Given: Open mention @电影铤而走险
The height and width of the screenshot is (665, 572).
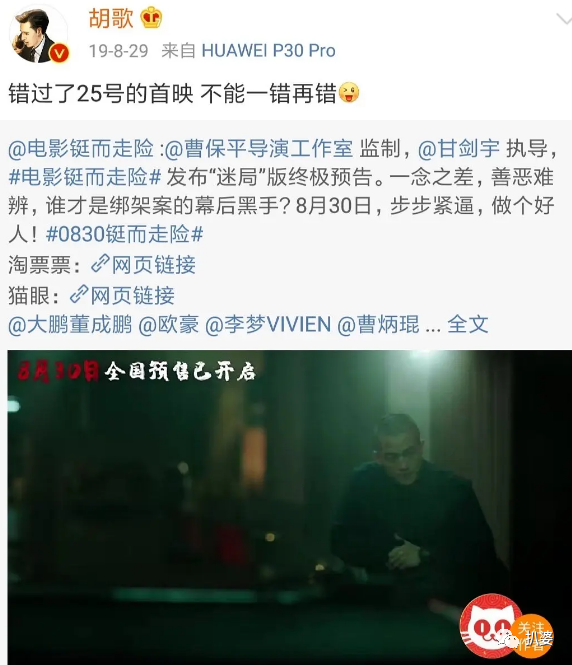Looking at the screenshot, I should click(81, 149).
